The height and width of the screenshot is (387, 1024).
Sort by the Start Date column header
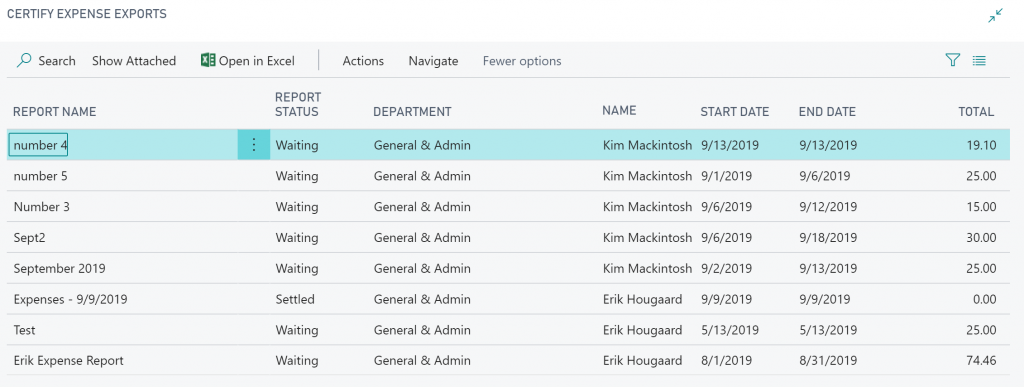(735, 112)
